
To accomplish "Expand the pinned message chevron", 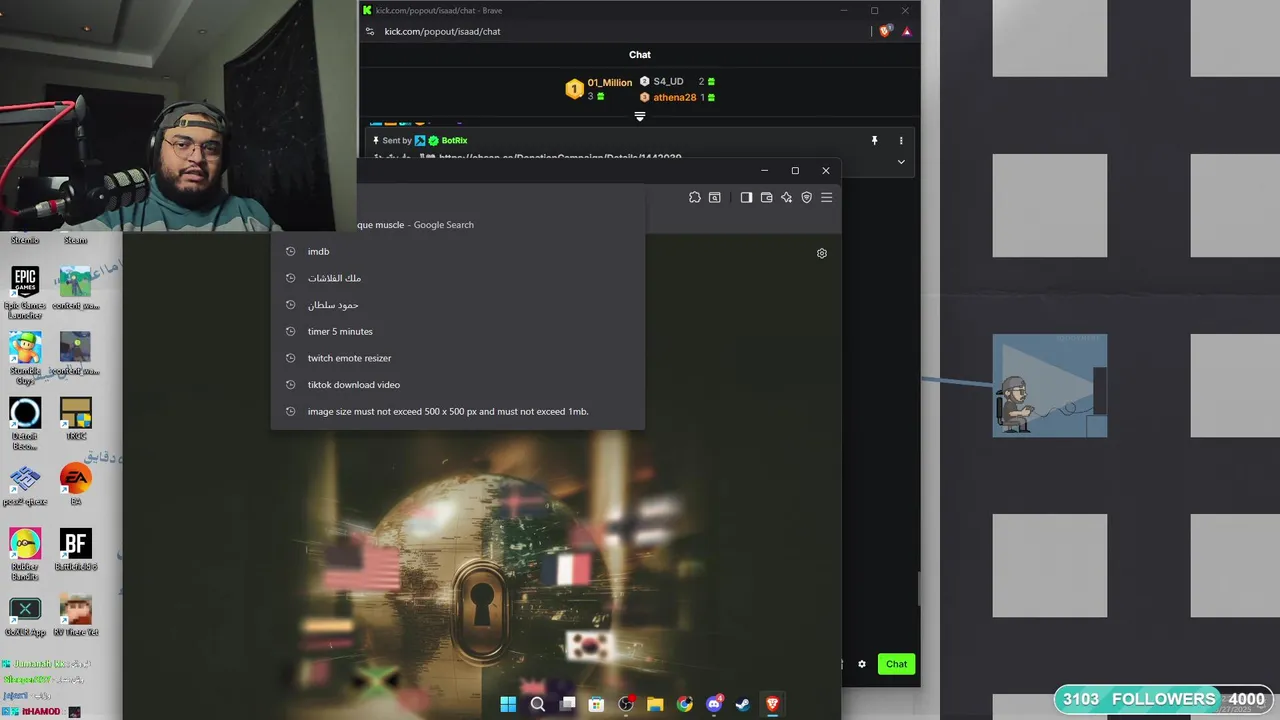I will (901, 162).
